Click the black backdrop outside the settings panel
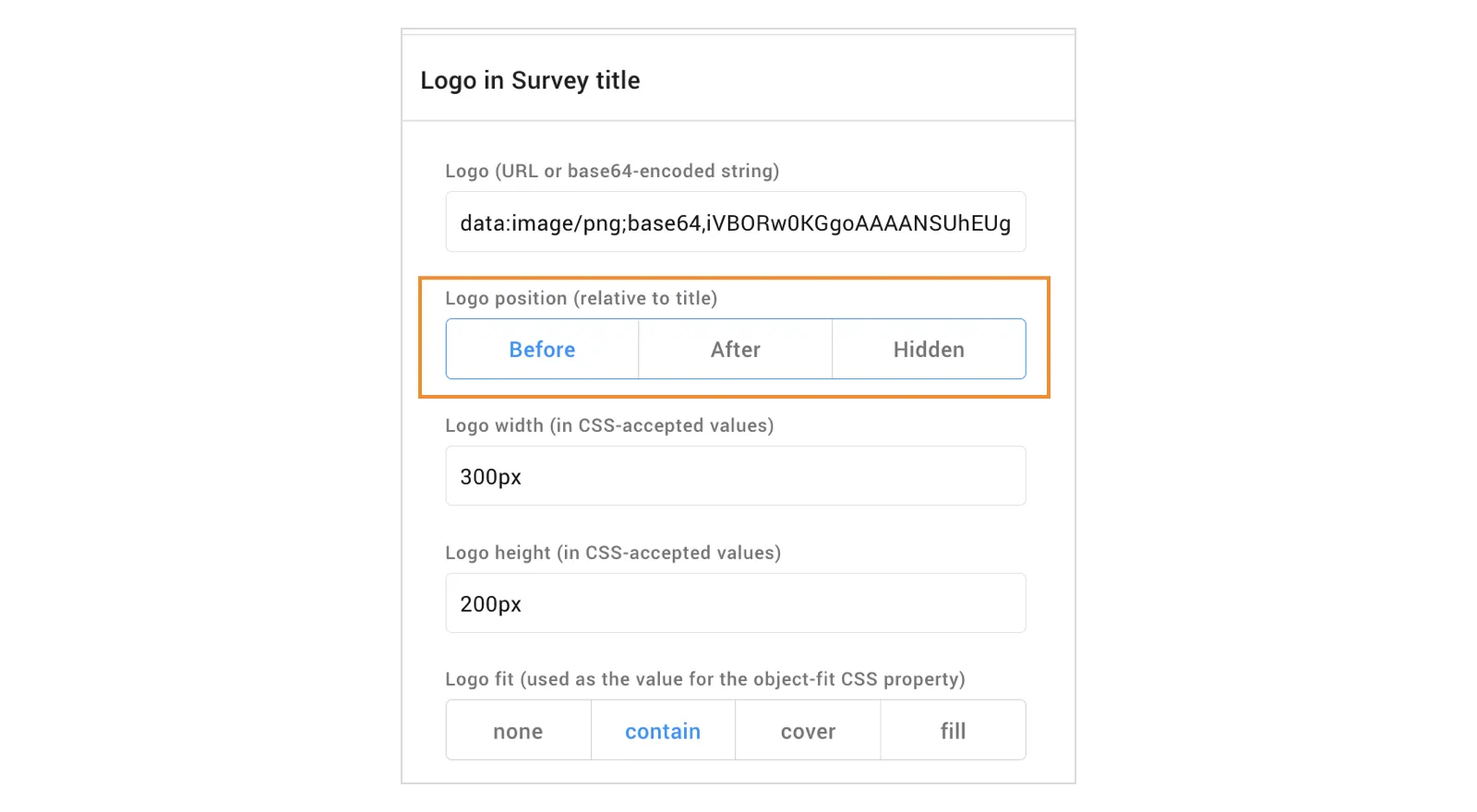The height and width of the screenshot is (812, 1477). click(185, 406)
